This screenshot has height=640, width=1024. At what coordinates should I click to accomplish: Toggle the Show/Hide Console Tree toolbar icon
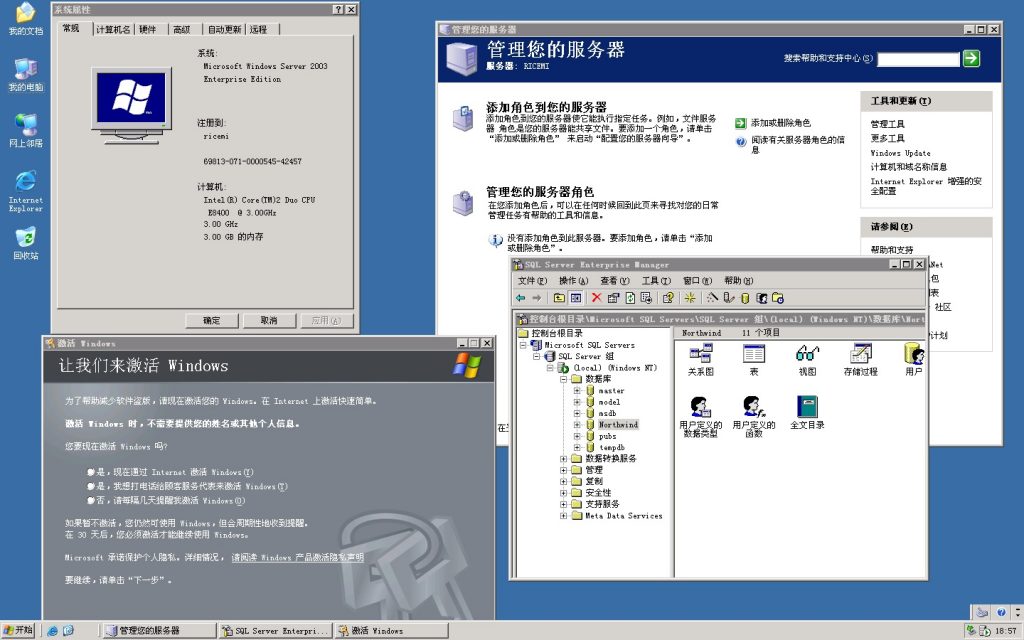(575, 298)
